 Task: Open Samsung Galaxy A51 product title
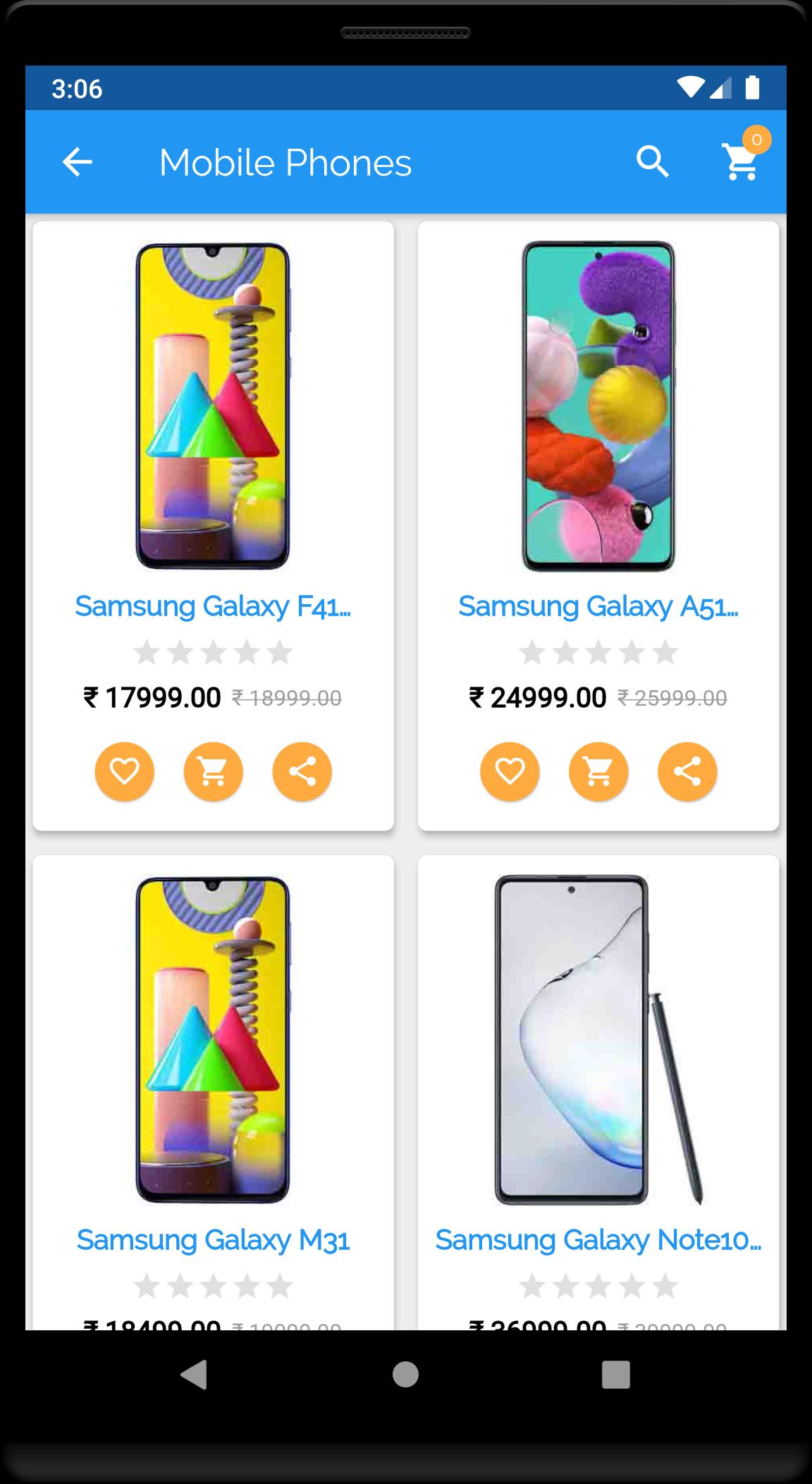(x=598, y=606)
